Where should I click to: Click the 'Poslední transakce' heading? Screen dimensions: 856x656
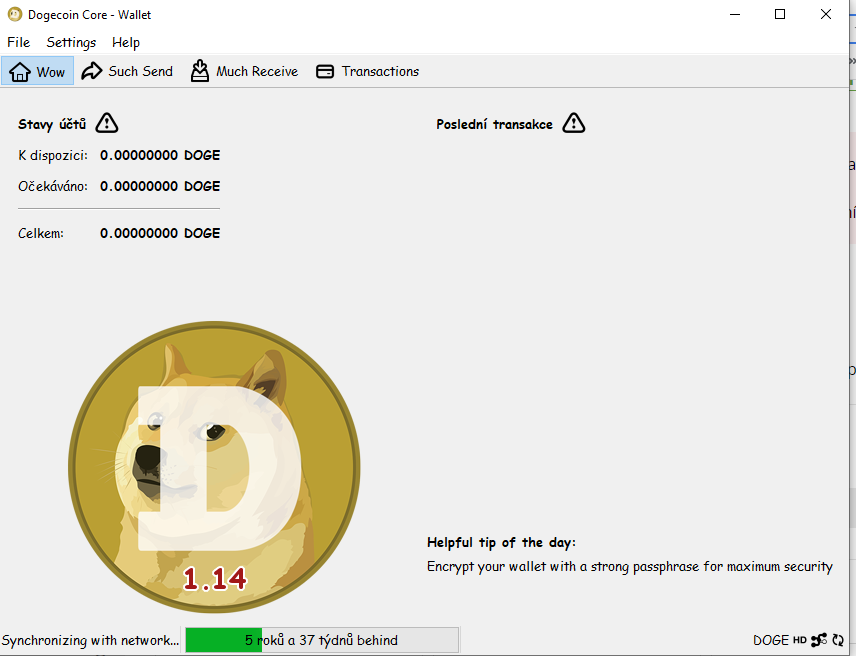point(495,124)
